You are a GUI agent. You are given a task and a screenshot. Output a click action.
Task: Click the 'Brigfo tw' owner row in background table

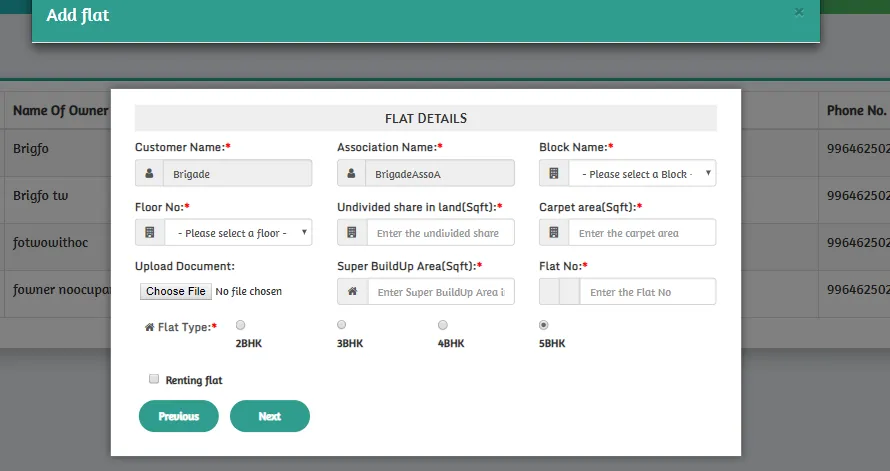[x=40, y=196]
